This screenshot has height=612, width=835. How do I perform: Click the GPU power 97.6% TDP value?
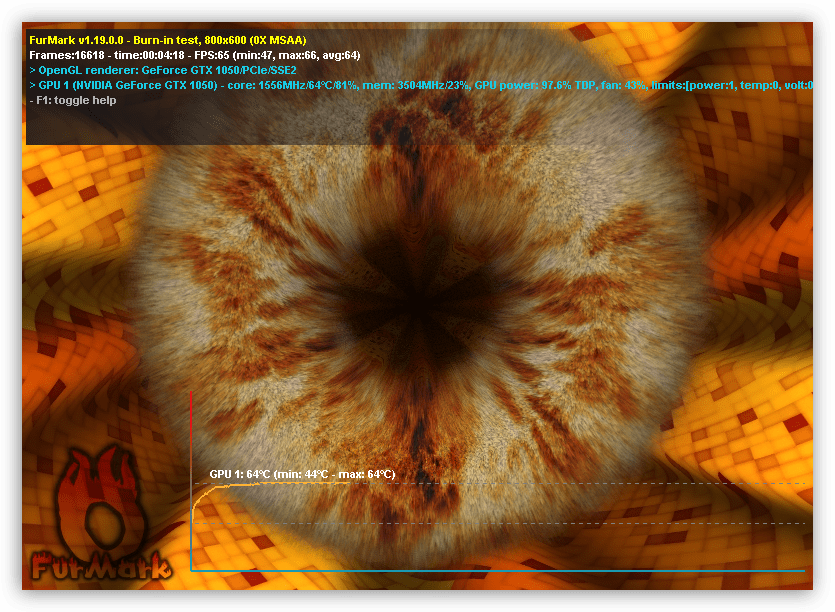click(533, 85)
